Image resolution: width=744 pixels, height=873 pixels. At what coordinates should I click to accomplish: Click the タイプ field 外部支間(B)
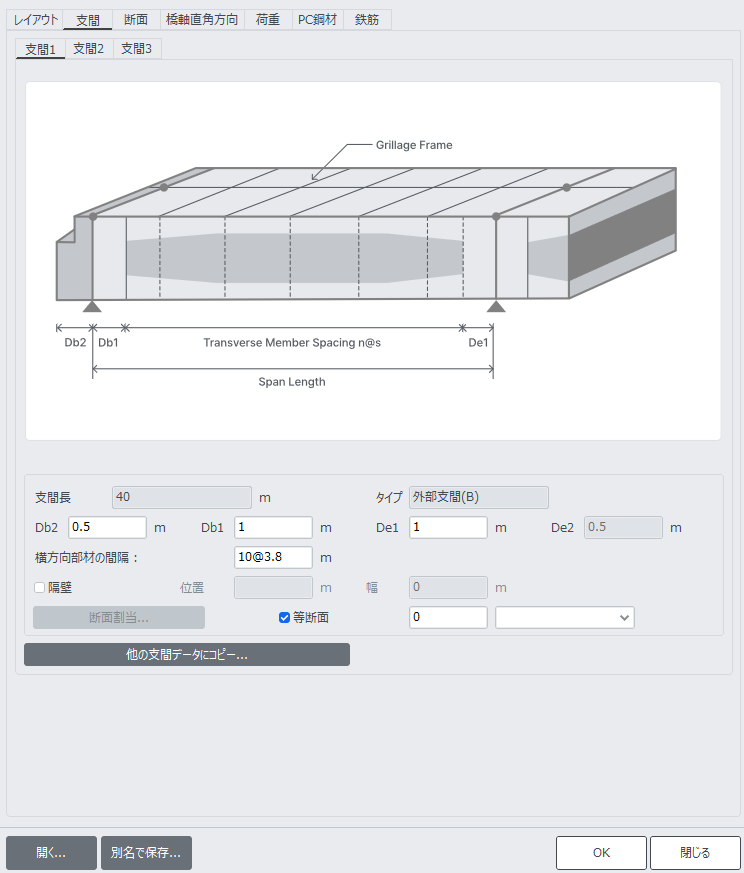(x=479, y=497)
